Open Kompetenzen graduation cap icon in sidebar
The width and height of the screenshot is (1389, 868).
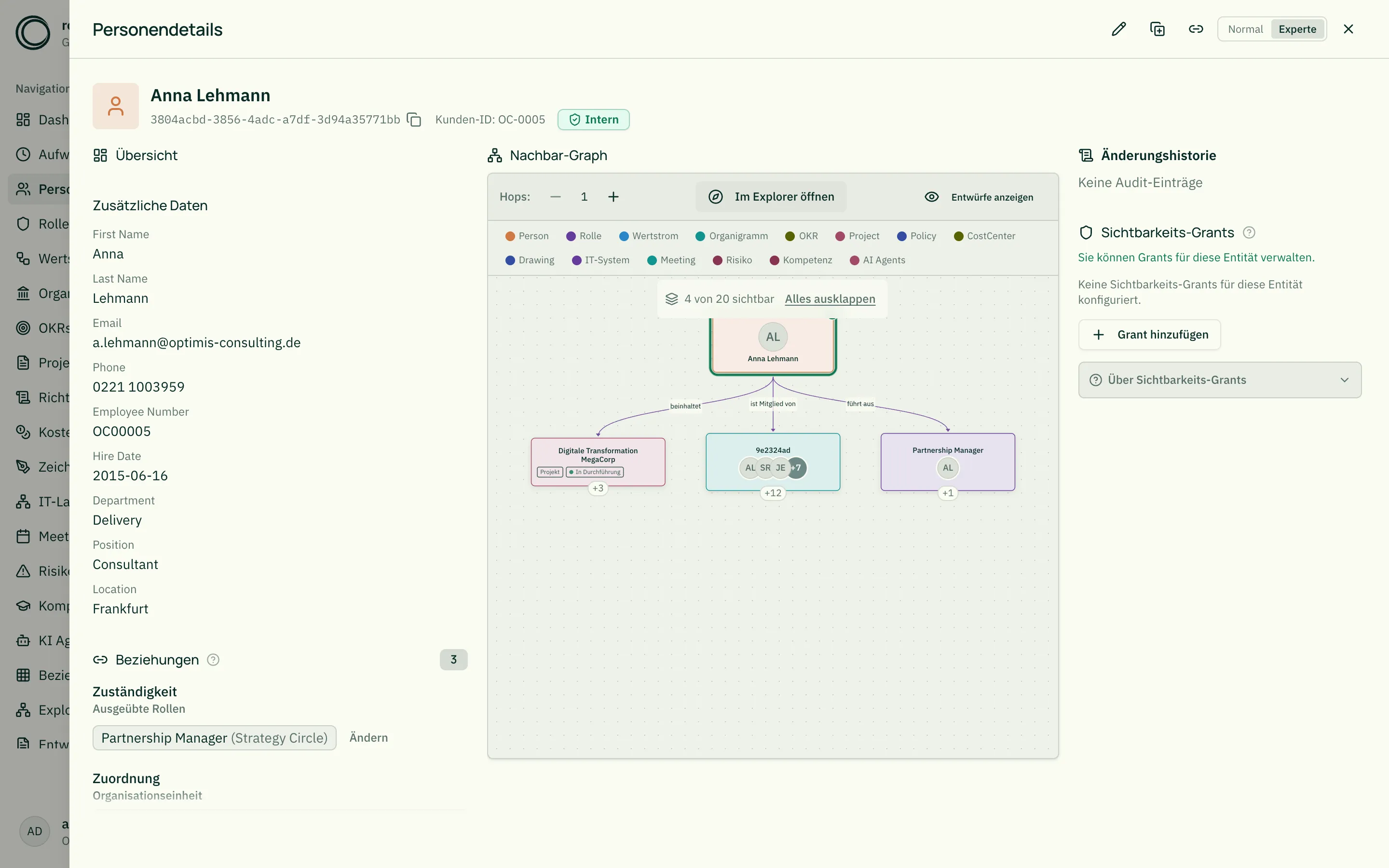[x=23, y=606]
